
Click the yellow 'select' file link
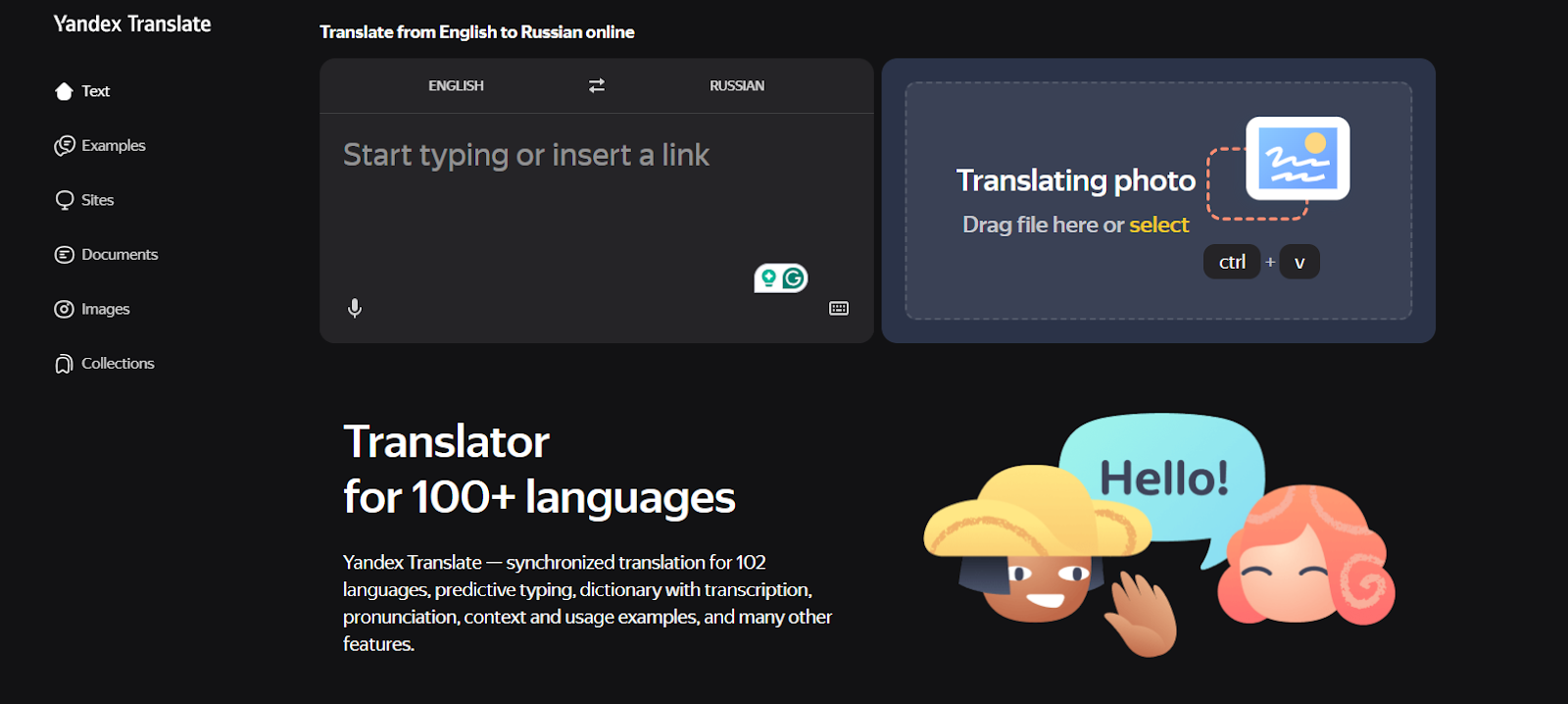(1158, 225)
